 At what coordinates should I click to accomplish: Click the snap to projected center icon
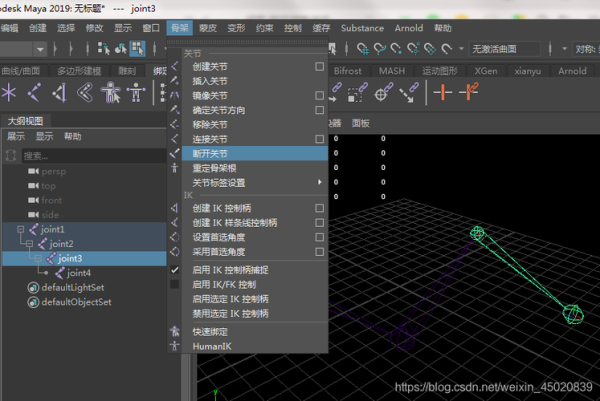tap(413, 49)
